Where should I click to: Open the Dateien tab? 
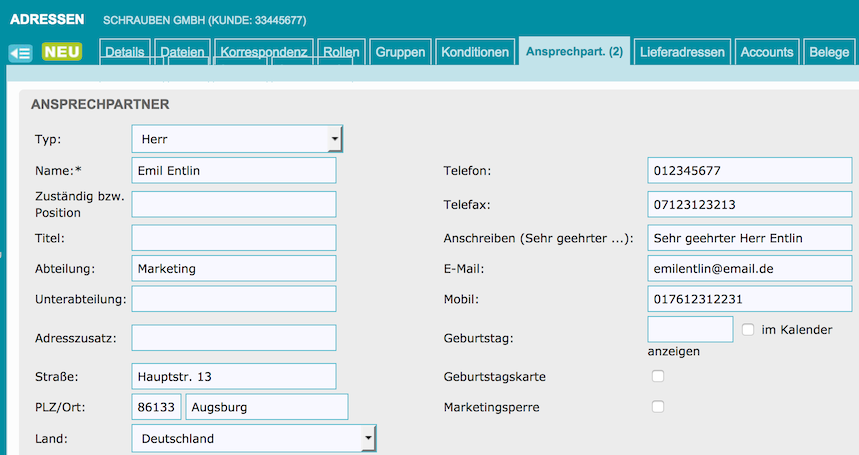pyautogui.click(x=183, y=52)
